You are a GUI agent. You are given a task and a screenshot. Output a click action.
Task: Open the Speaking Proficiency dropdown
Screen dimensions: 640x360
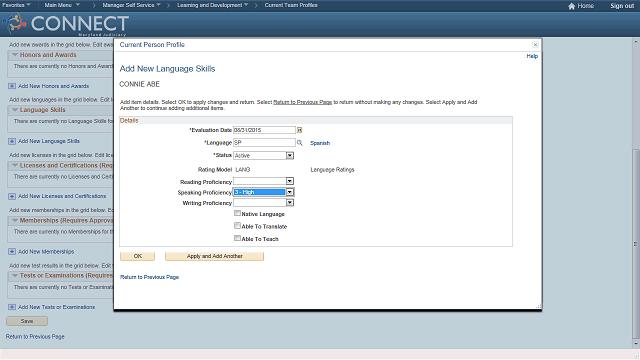point(289,192)
